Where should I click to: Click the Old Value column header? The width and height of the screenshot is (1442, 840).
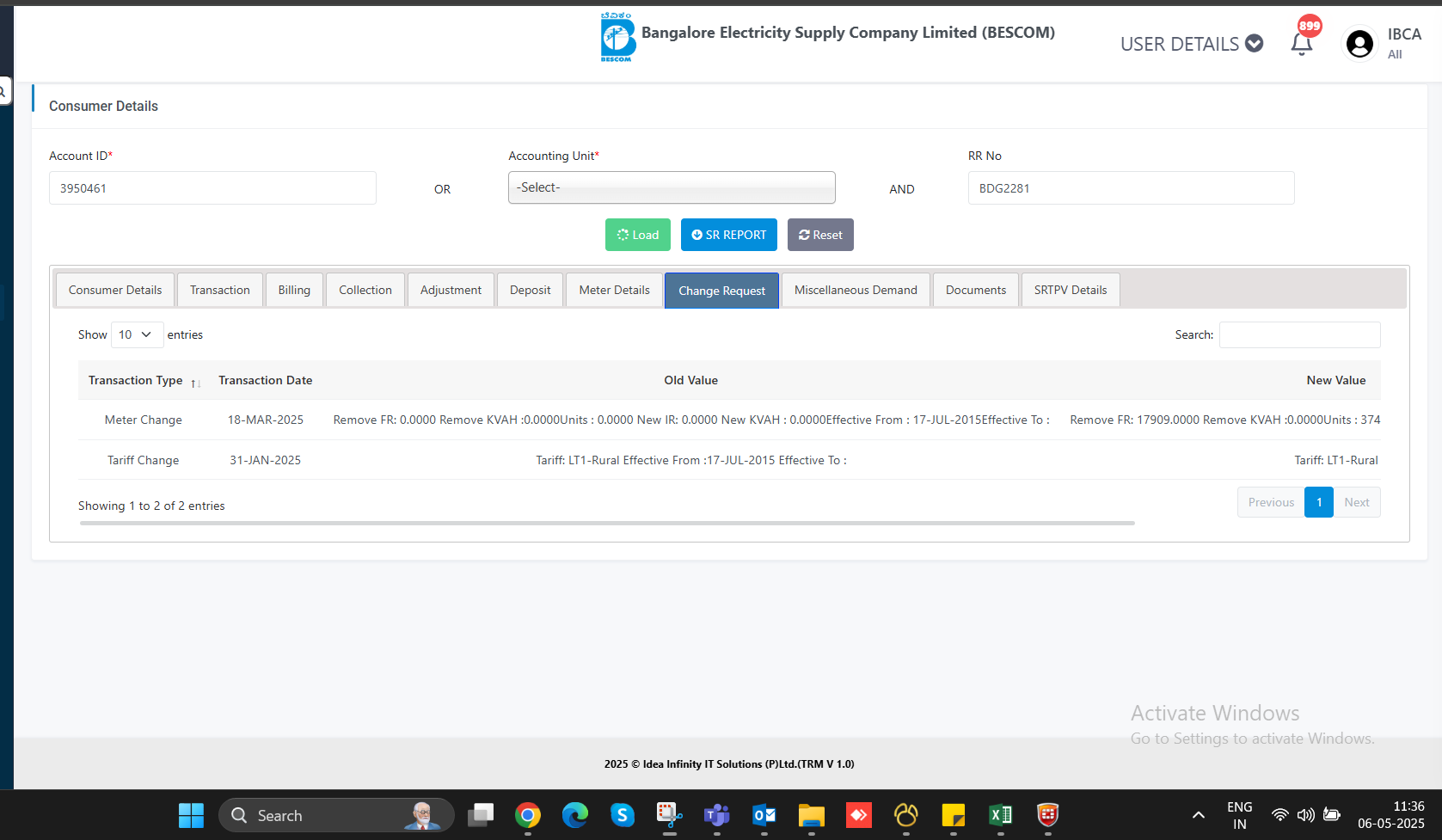click(x=690, y=380)
